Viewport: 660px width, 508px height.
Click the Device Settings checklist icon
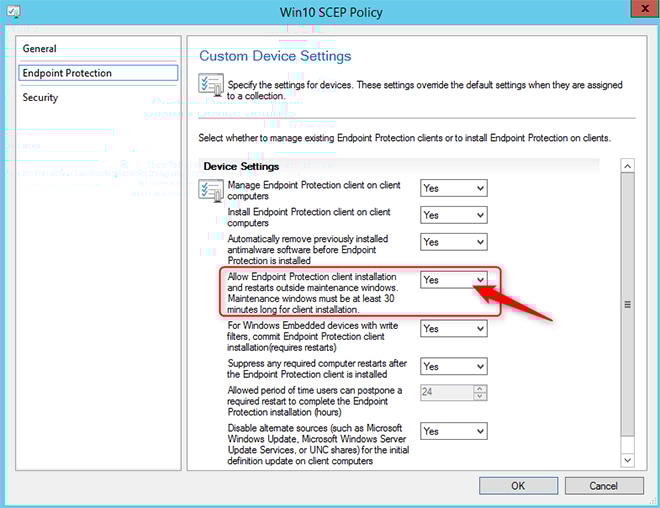tap(212, 190)
